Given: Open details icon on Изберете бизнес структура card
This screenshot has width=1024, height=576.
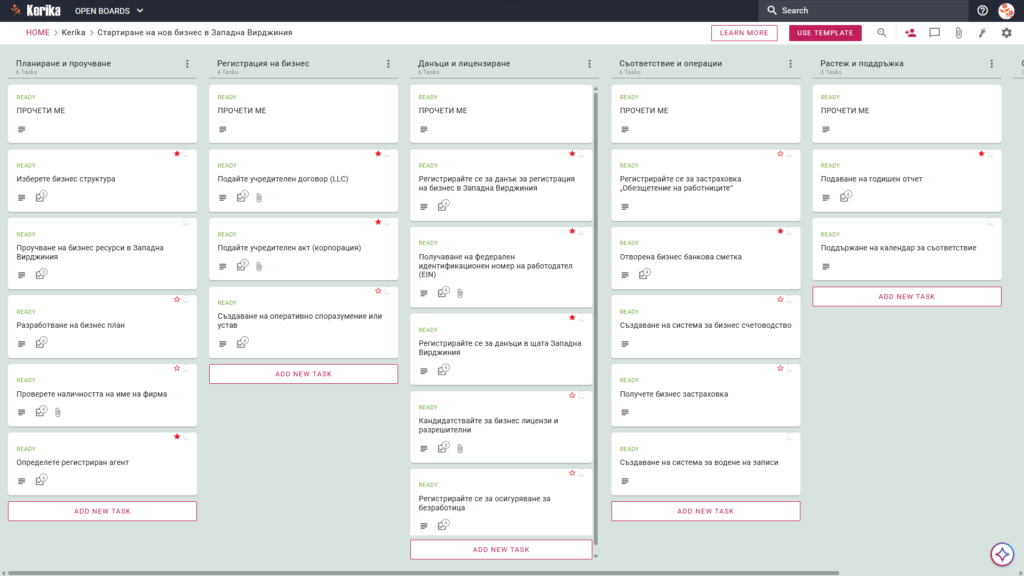Looking at the screenshot, I should tap(22, 198).
